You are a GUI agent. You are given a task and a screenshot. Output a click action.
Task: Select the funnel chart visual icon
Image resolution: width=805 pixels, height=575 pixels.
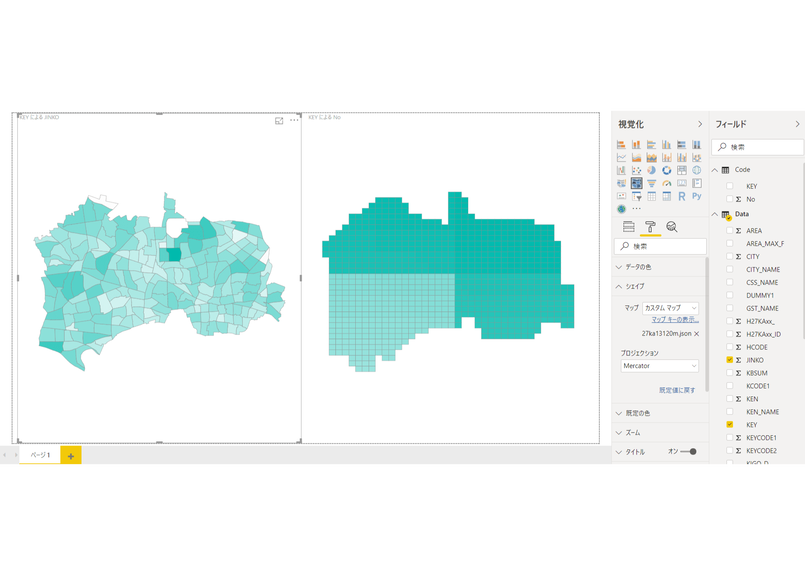point(651,184)
